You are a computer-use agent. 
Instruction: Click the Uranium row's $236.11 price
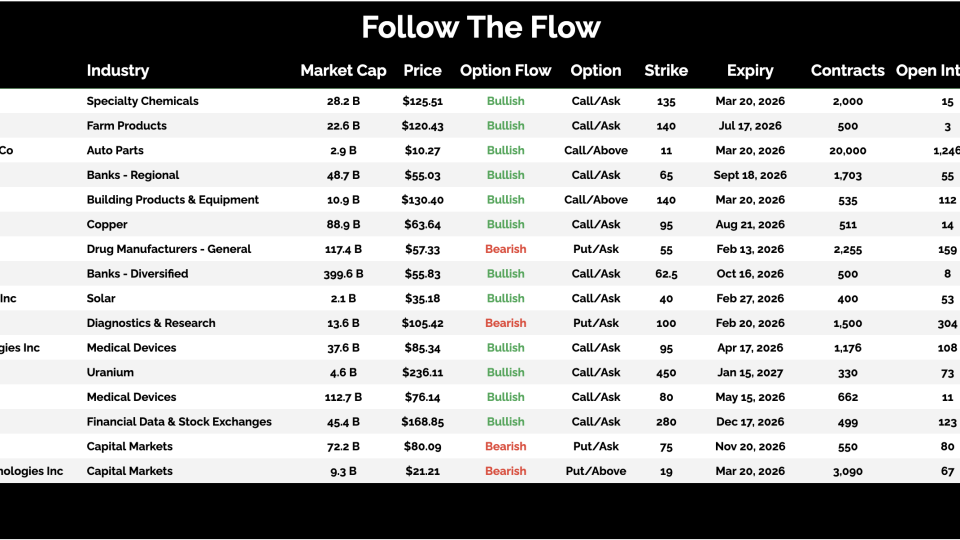pos(422,373)
